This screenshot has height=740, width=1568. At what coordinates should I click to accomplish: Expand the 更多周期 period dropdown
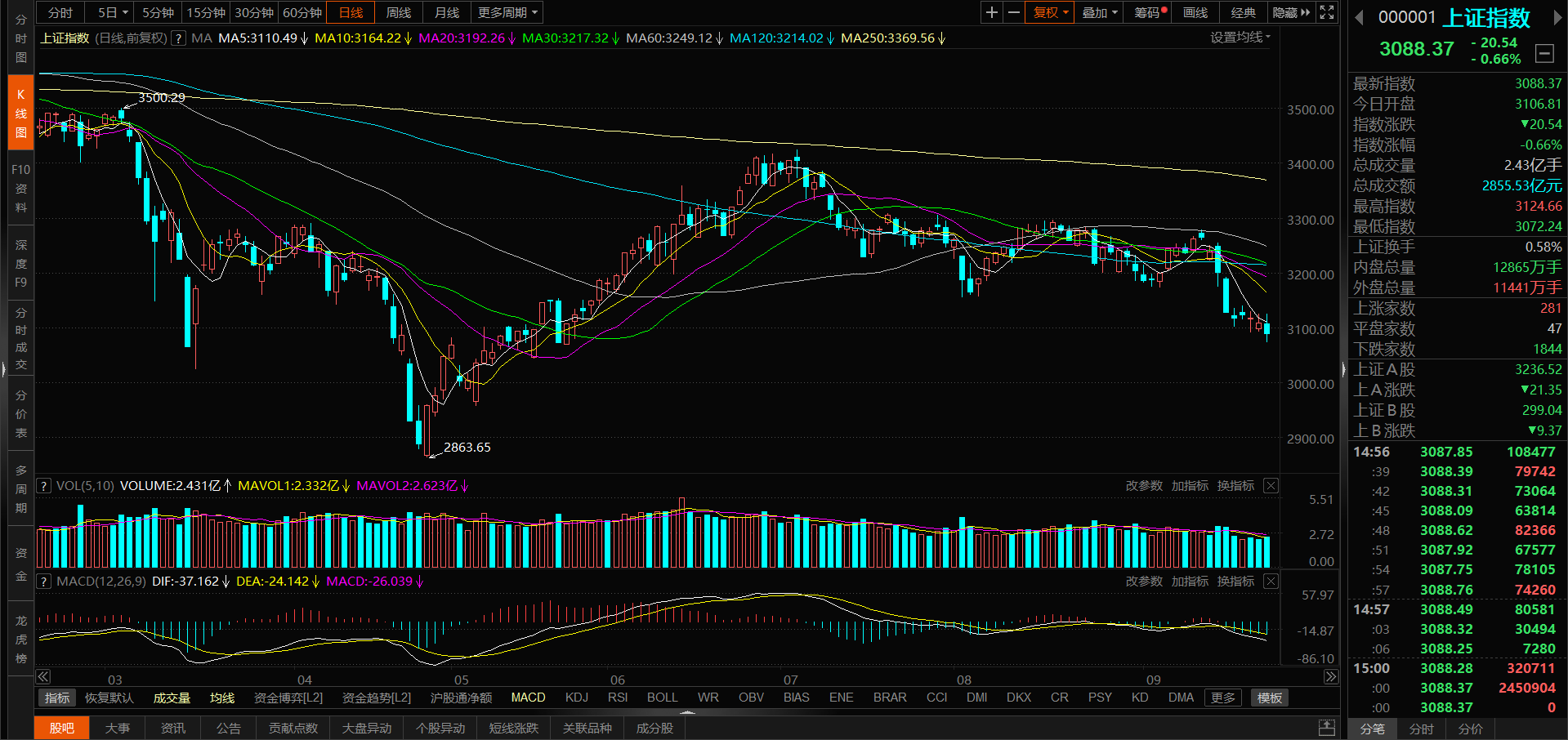click(x=507, y=12)
